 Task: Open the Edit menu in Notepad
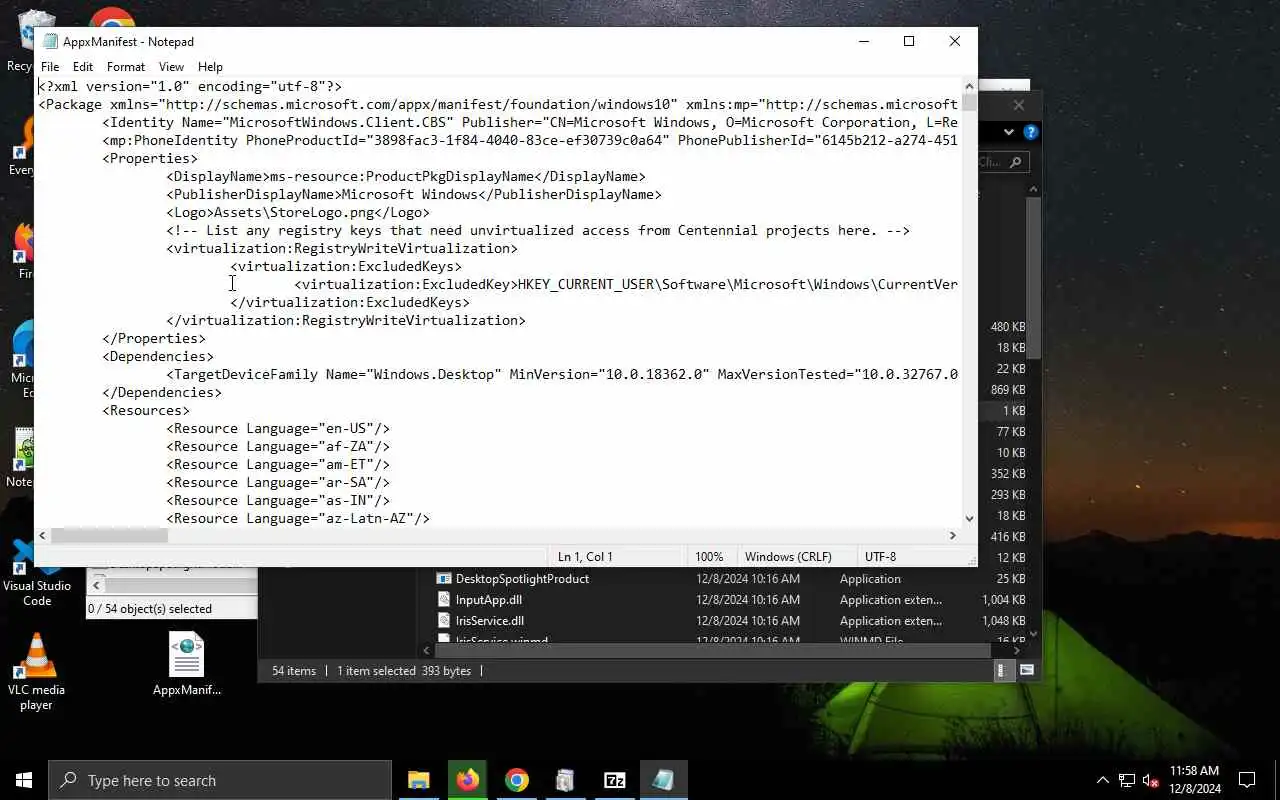(83, 67)
